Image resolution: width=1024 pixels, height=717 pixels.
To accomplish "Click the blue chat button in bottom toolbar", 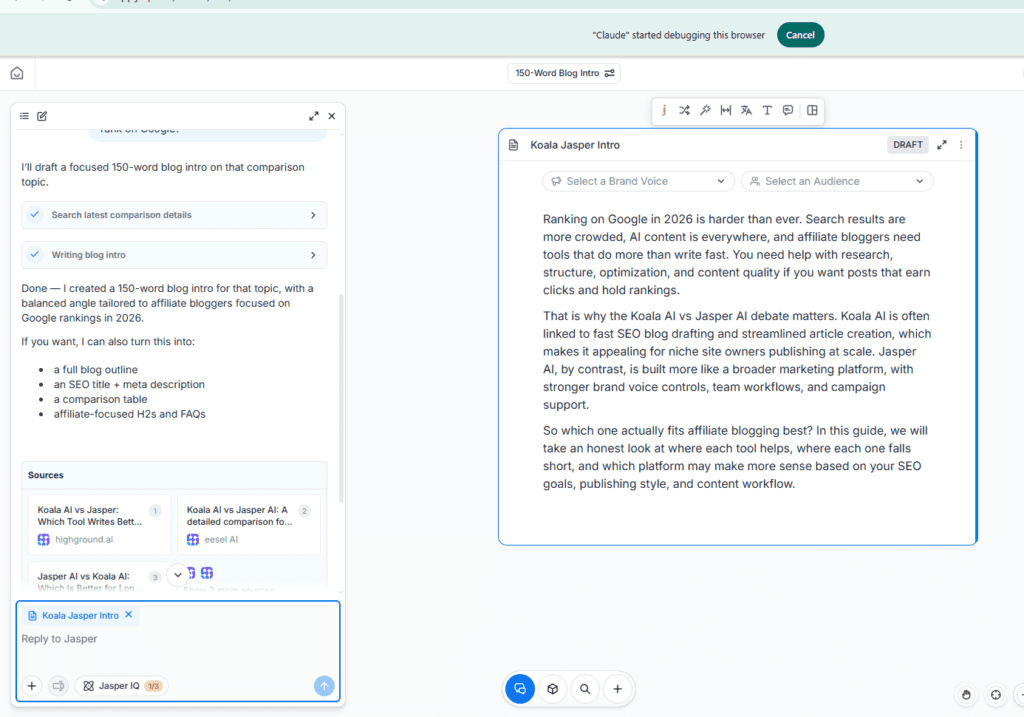I will pos(520,689).
